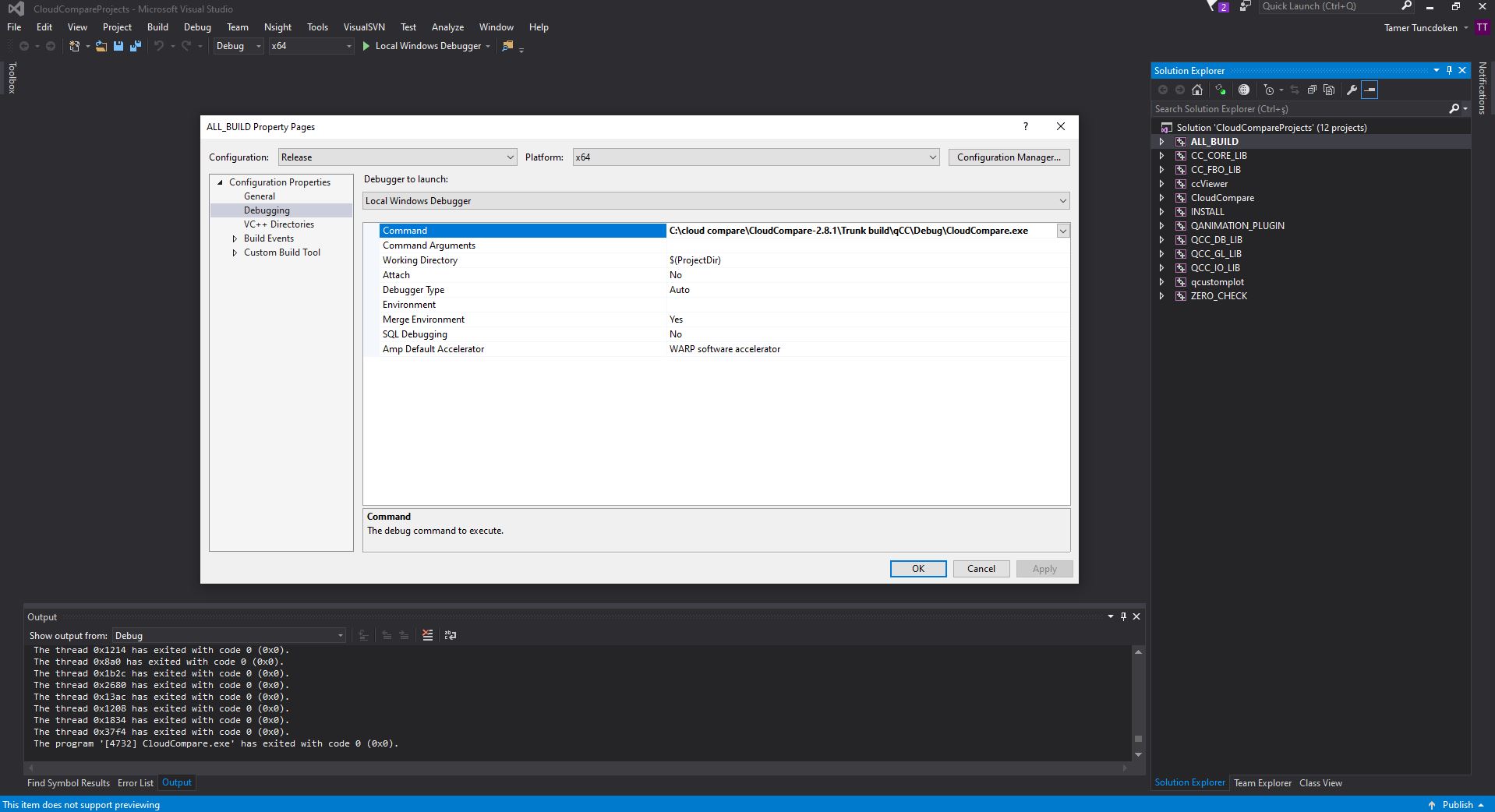The height and width of the screenshot is (812, 1495).
Task: Expand the ccViewer project node
Action: (1161, 184)
